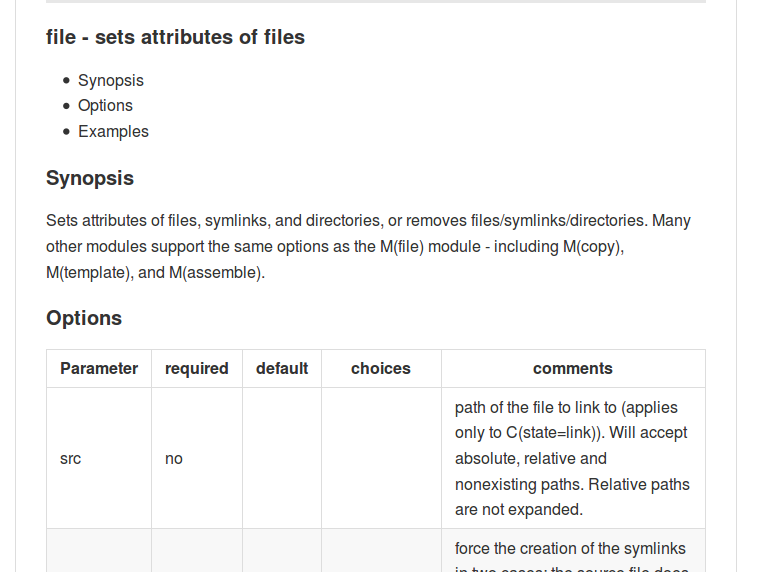Click 'M(assemble)' in the synopsis paragraph

[x=216, y=272]
